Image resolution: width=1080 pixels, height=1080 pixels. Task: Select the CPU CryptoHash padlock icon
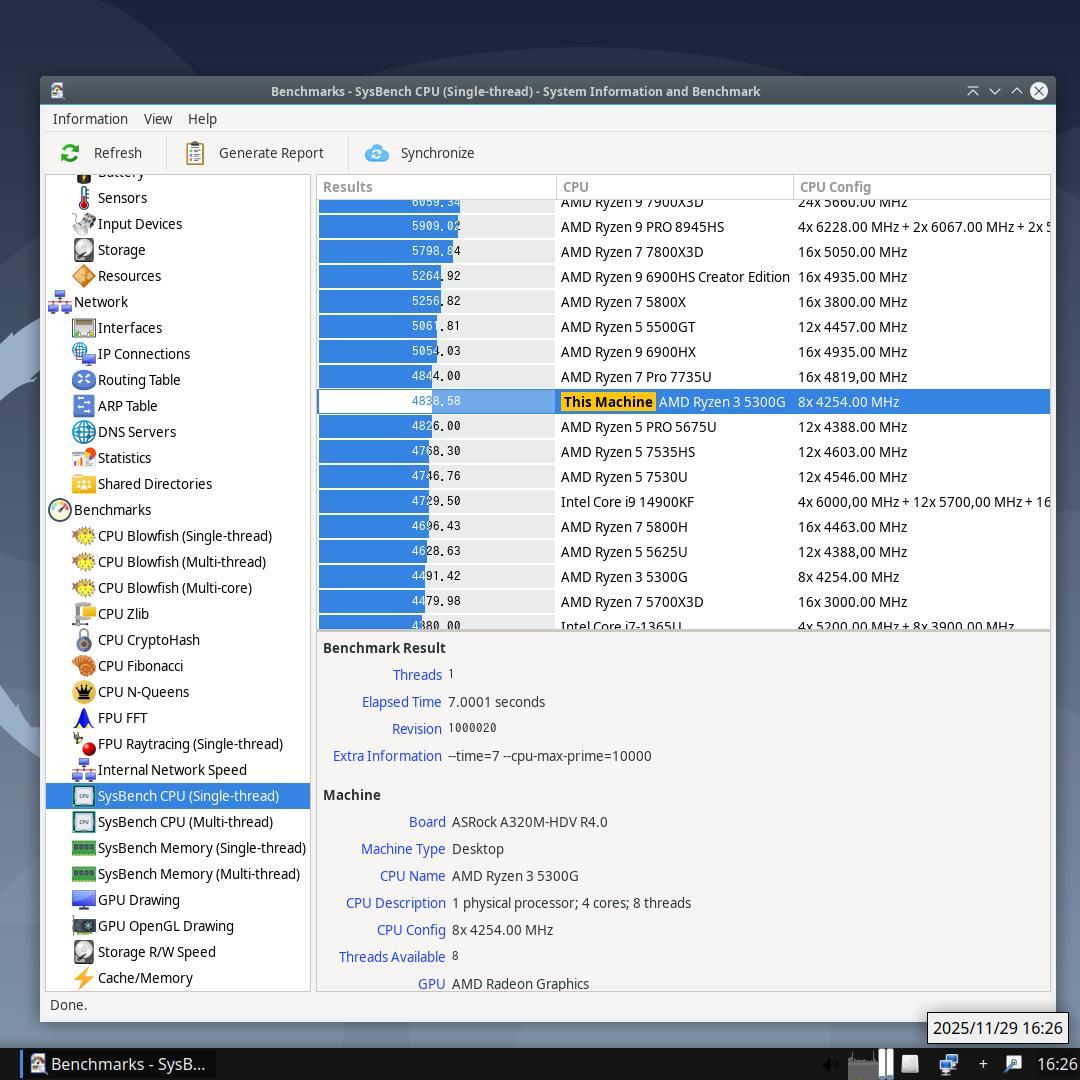[x=84, y=640]
